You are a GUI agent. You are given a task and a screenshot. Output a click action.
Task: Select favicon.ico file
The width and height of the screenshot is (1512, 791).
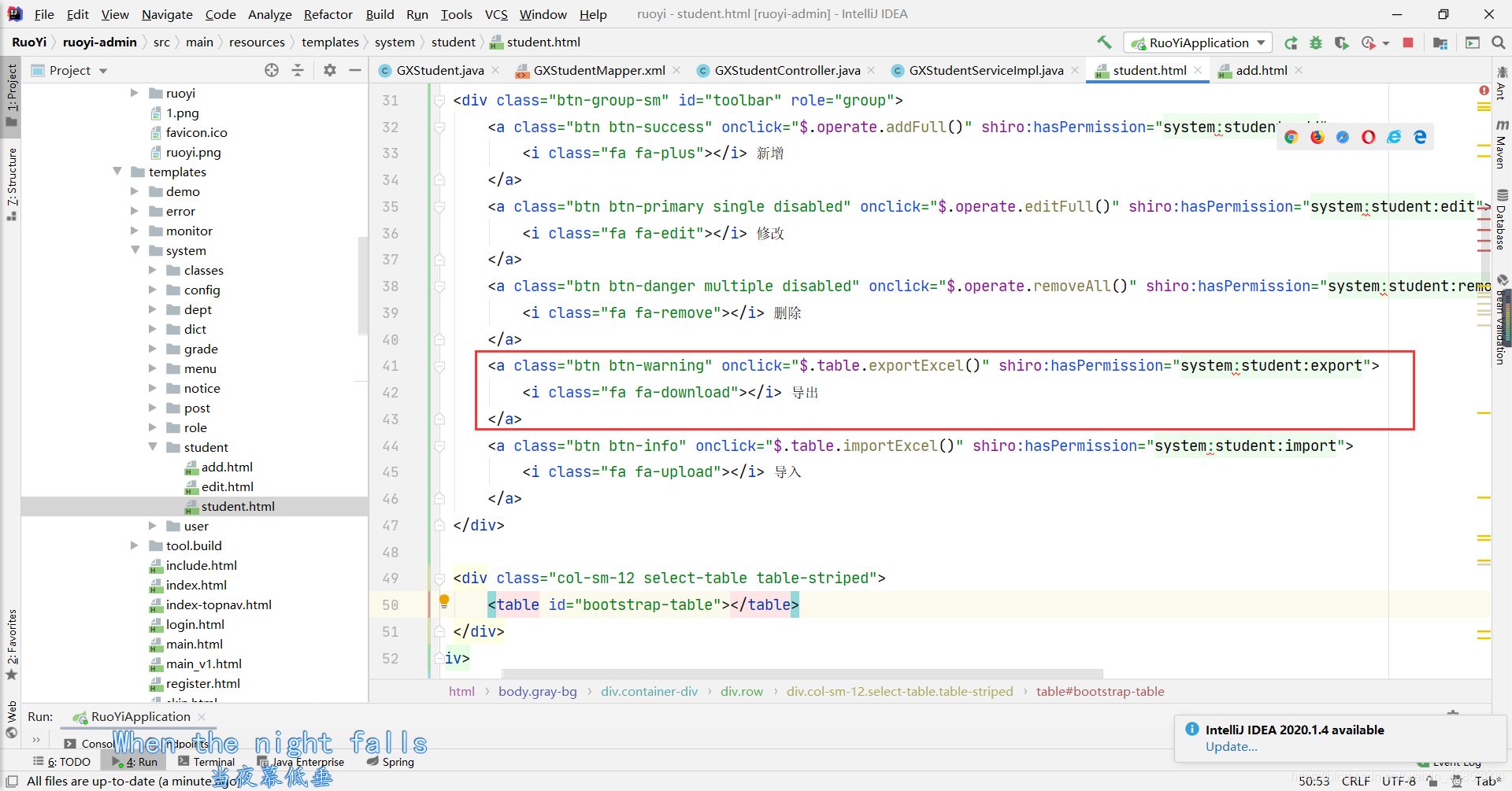click(196, 132)
